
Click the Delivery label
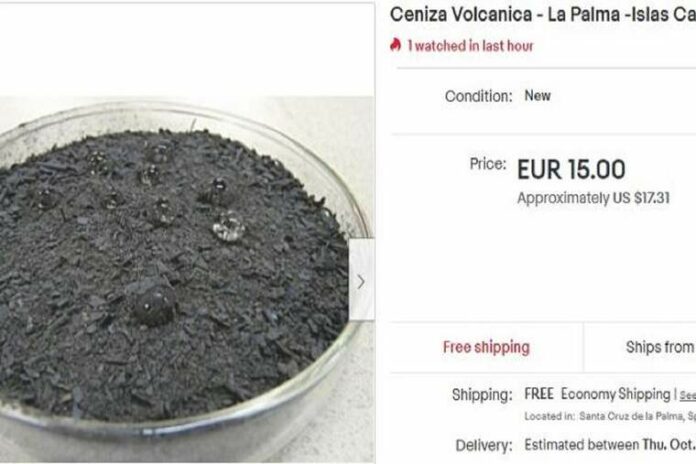tap(484, 445)
